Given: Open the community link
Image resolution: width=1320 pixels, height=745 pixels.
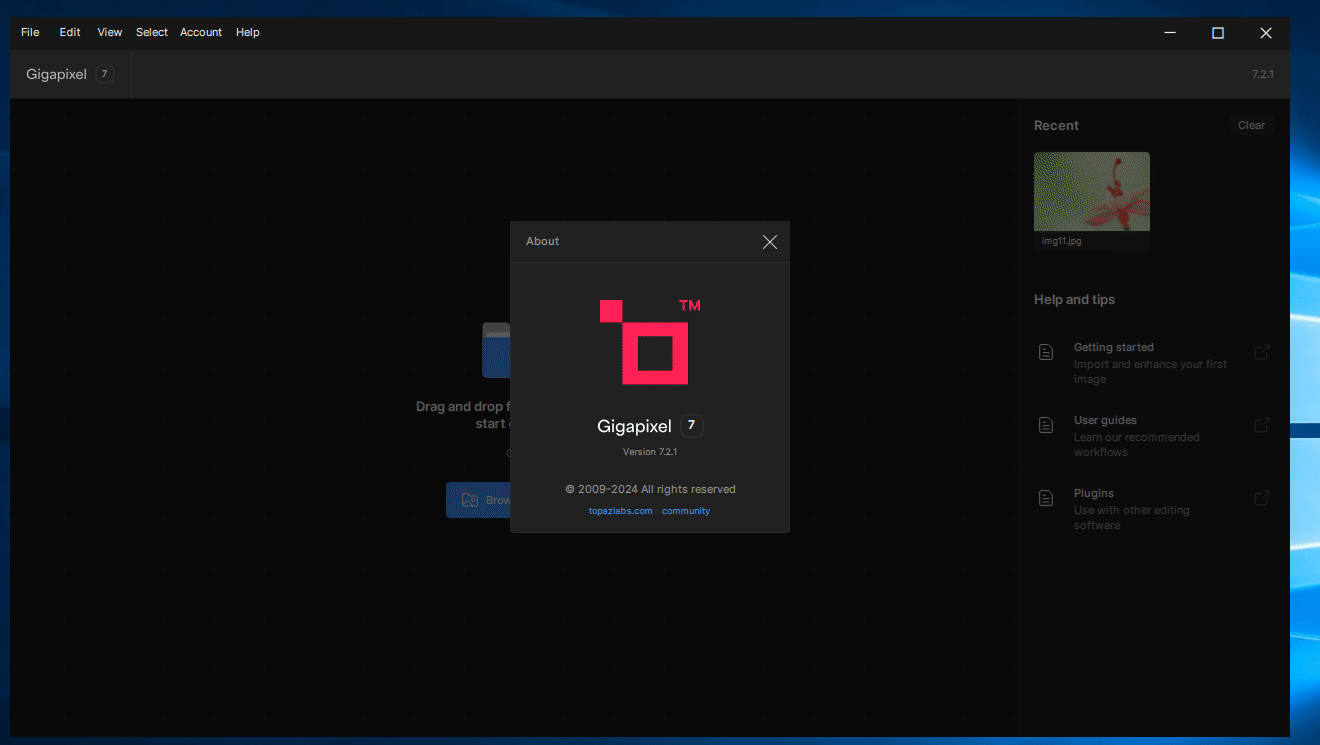Looking at the screenshot, I should pyautogui.click(x=686, y=511).
